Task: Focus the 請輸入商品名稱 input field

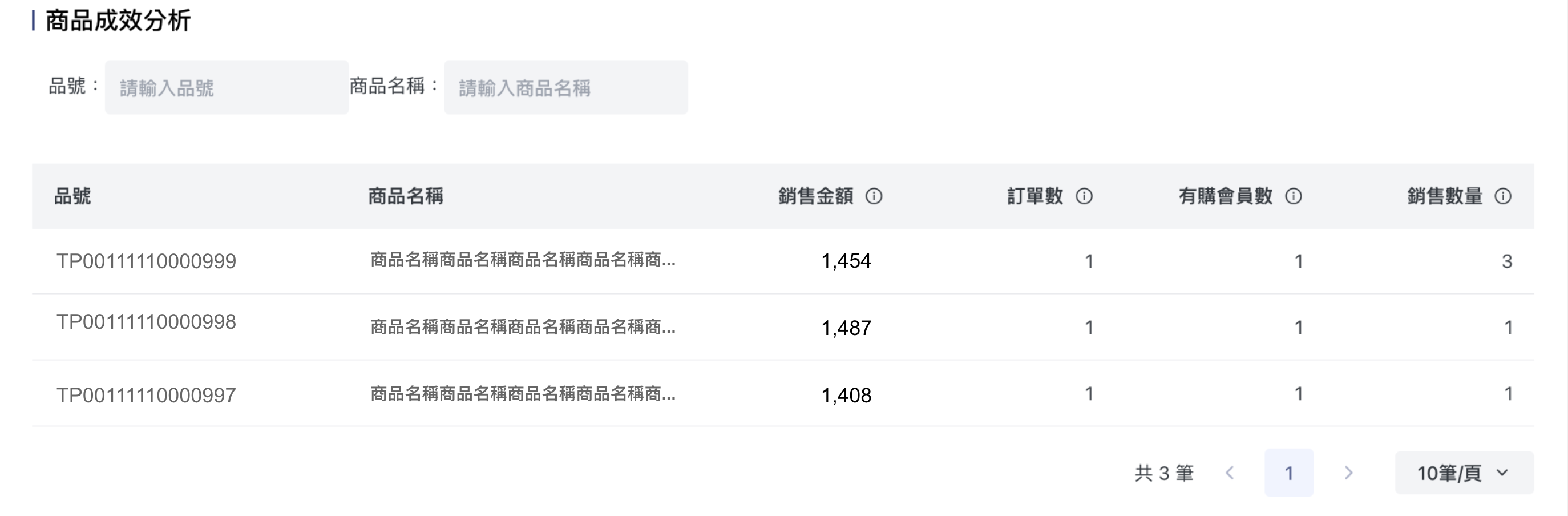Action: pyautogui.click(x=565, y=88)
